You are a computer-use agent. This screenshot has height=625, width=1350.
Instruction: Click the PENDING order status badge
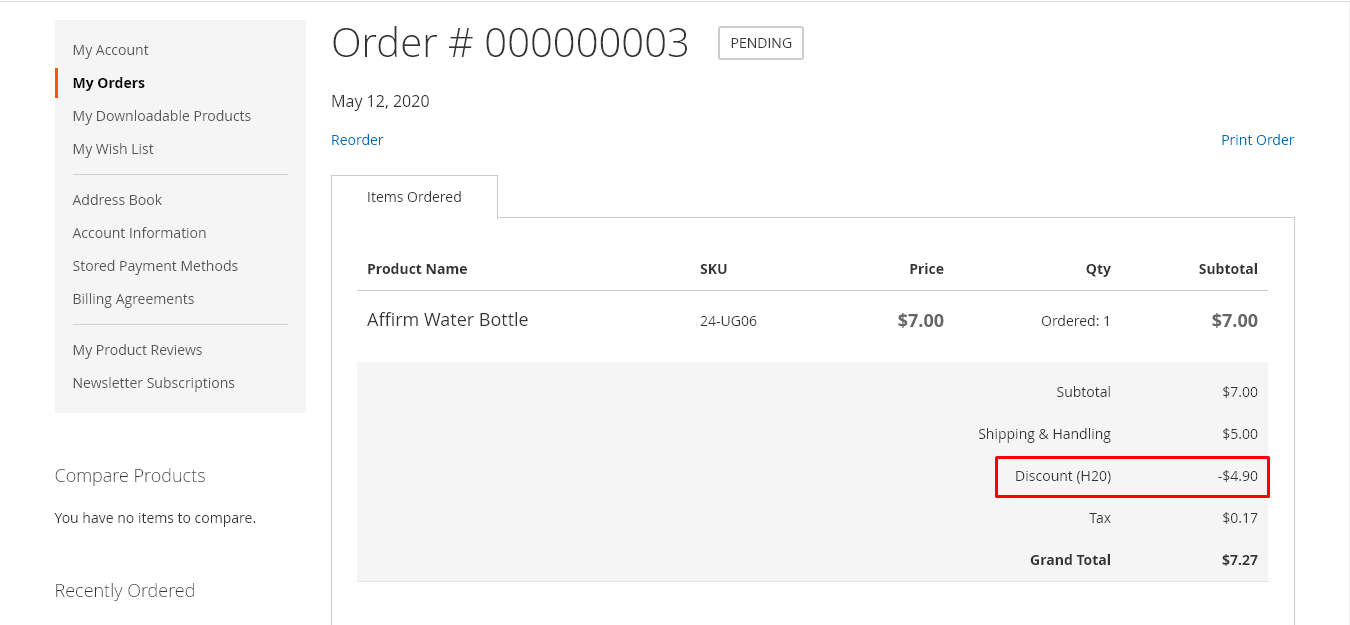[761, 43]
